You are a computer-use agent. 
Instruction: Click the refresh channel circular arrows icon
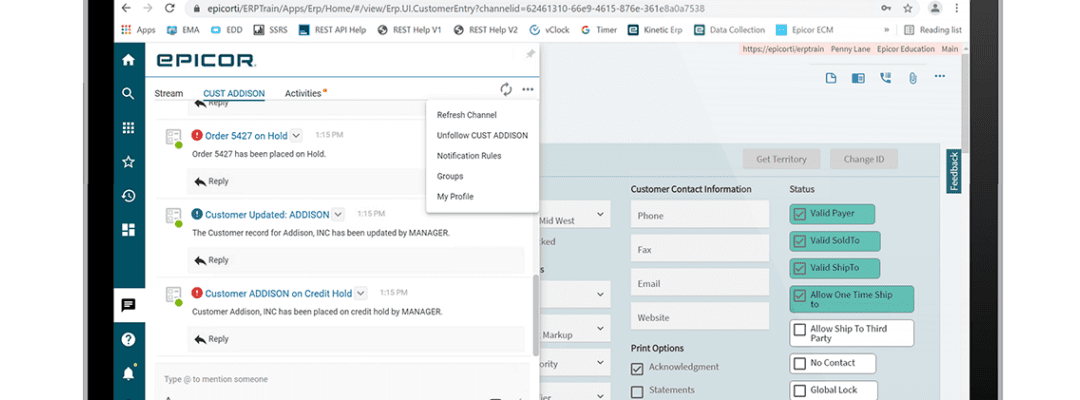[x=506, y=90]
